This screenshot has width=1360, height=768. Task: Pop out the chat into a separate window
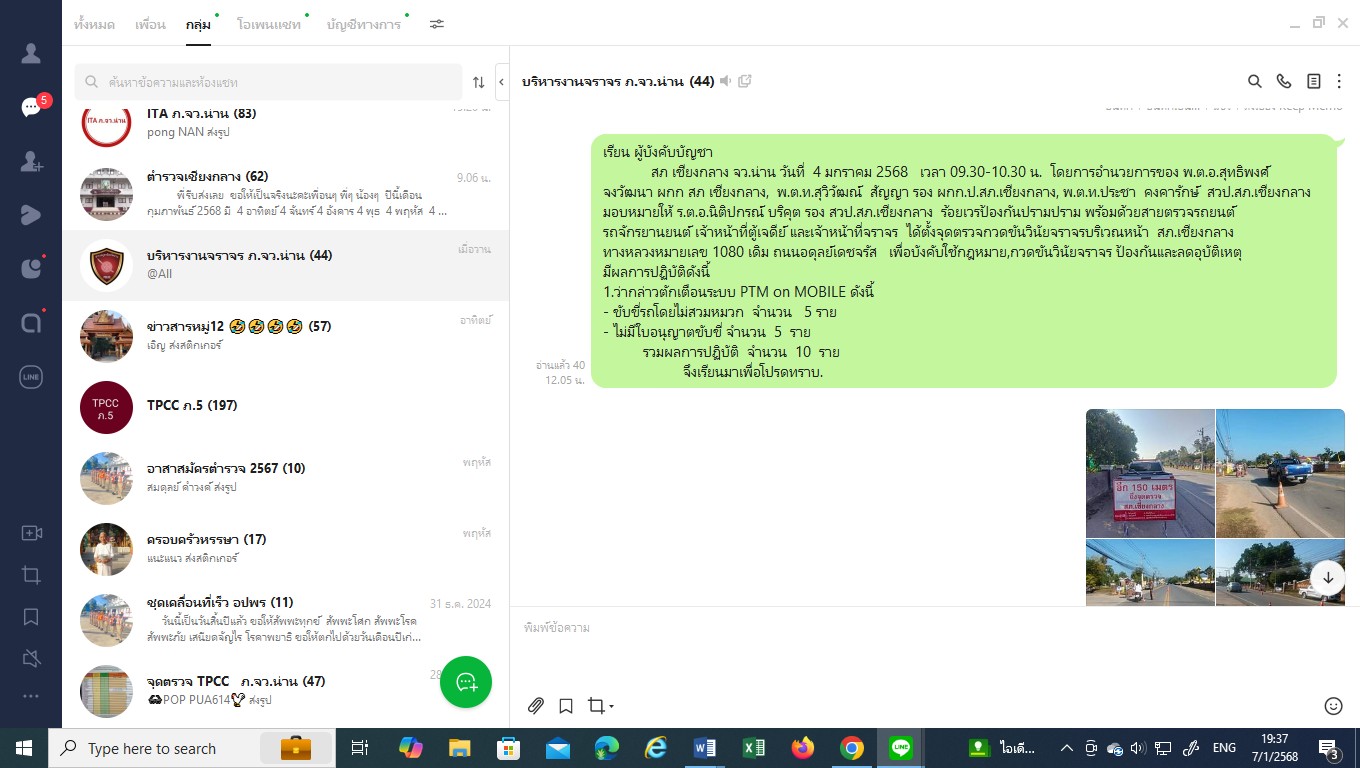pyautogui.click(x=745, y=81)
